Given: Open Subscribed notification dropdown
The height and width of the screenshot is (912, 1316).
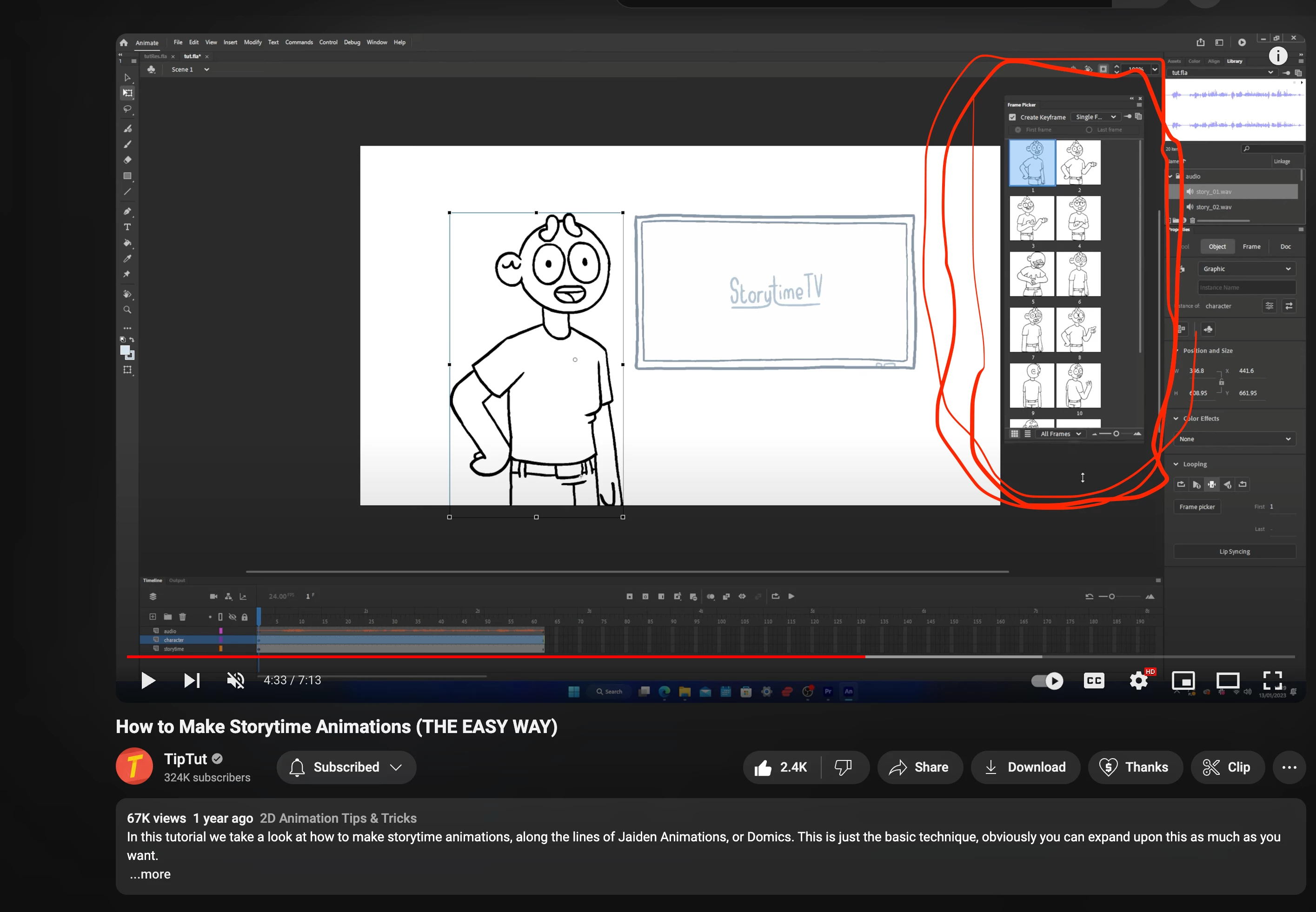Looking at the screenshot, I should (x=346, y=767).
